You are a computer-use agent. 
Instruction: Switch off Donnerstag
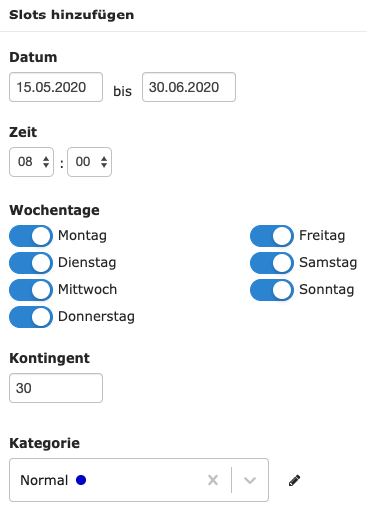click(31, 317)
